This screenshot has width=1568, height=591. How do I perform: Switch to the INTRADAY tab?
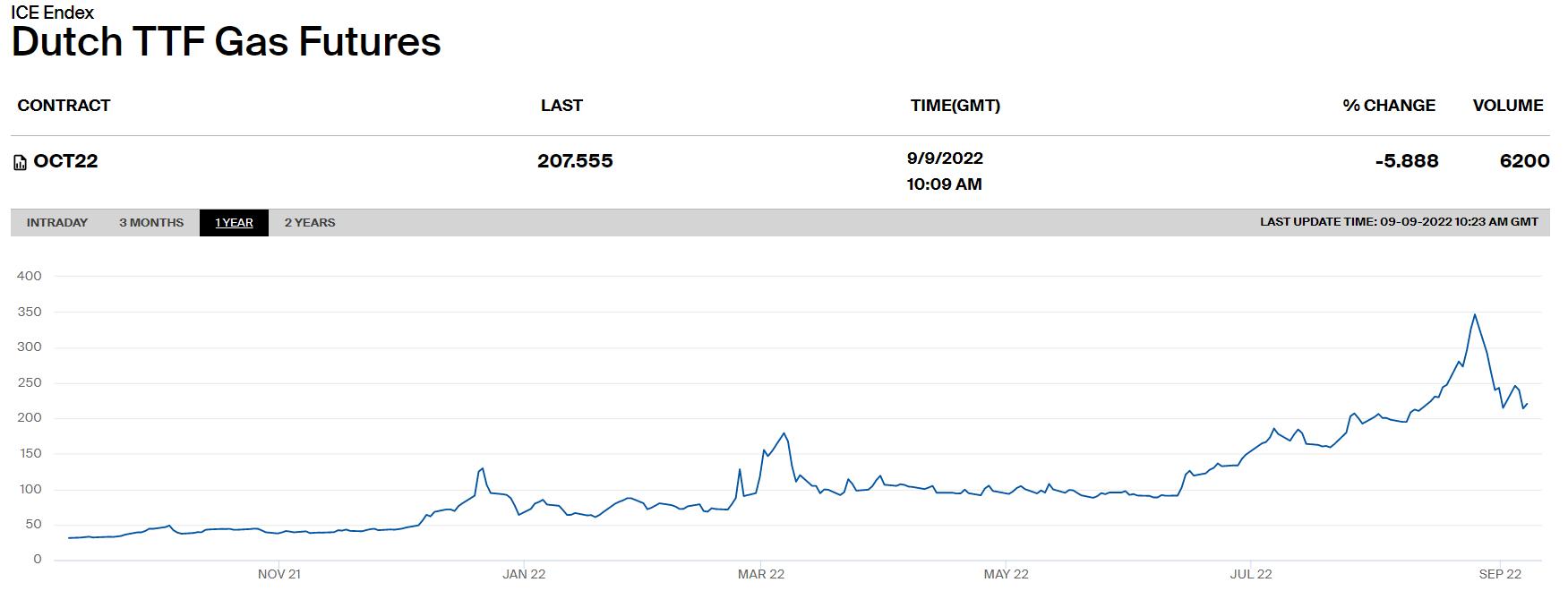(x=57, y=223)
